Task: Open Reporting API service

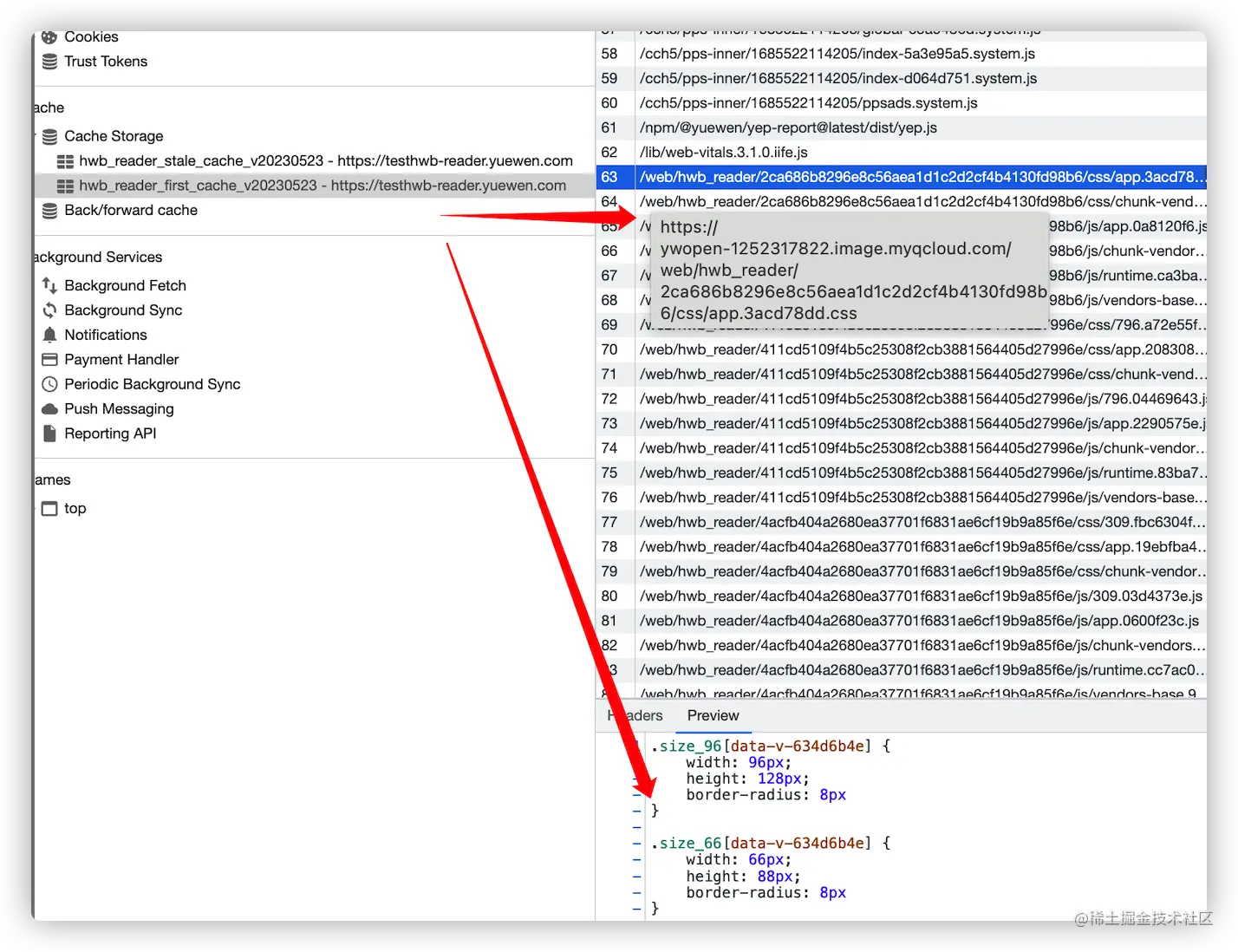Action: (x=110, y=434)
